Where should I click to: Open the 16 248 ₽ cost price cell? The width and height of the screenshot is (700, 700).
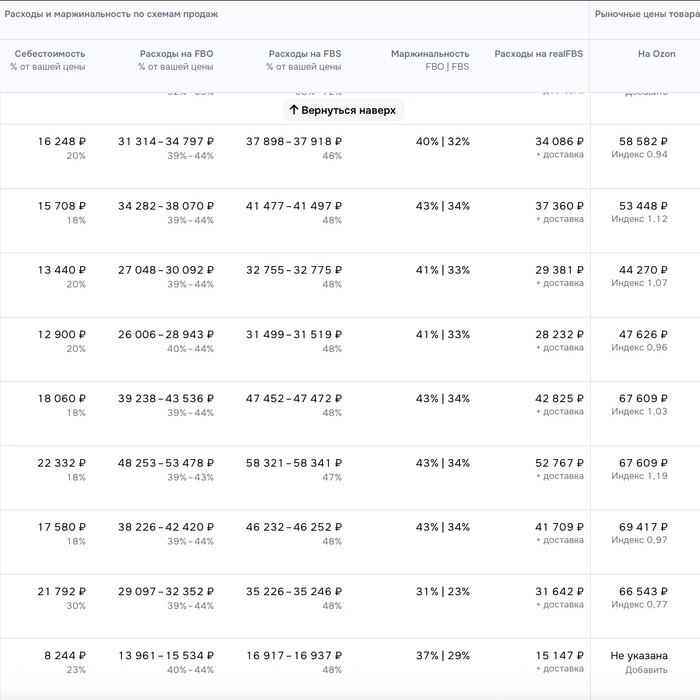(62, 142)
